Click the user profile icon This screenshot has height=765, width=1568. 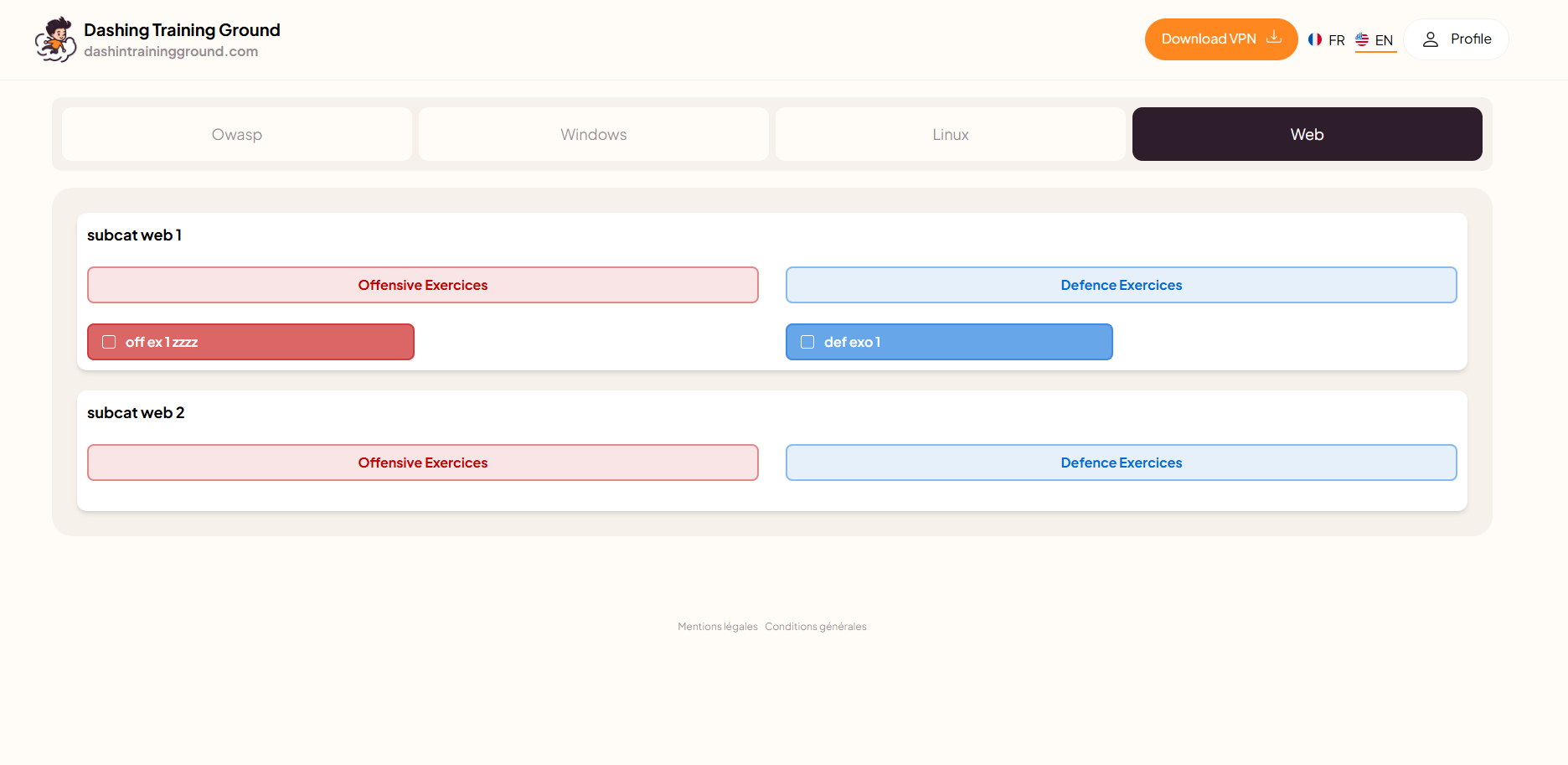click(1431, 39)
